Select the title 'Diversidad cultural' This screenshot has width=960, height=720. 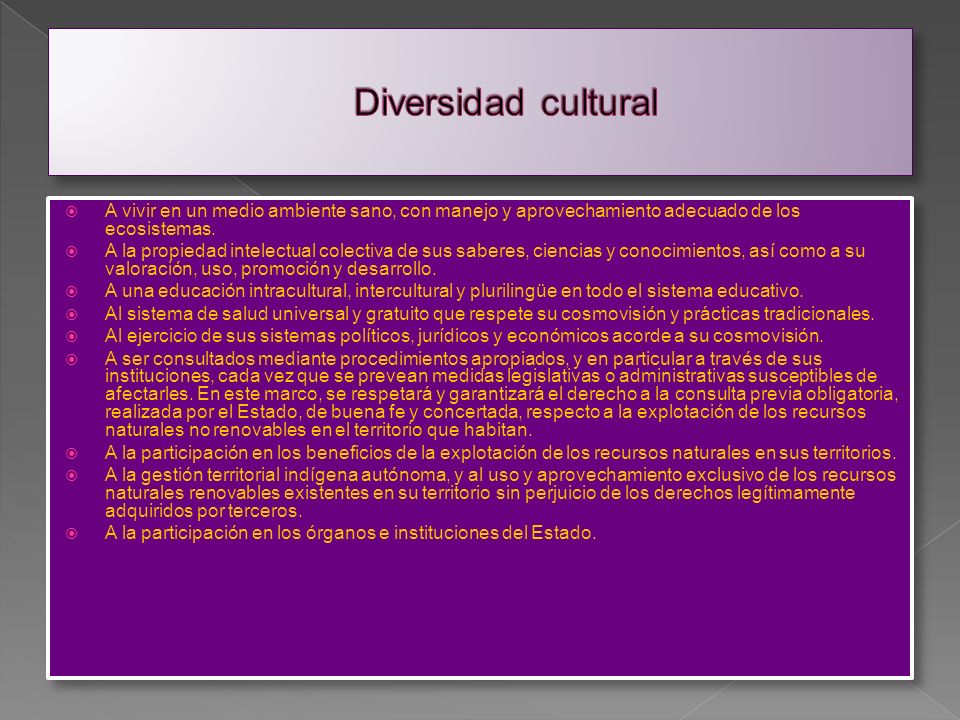[506, 102]
